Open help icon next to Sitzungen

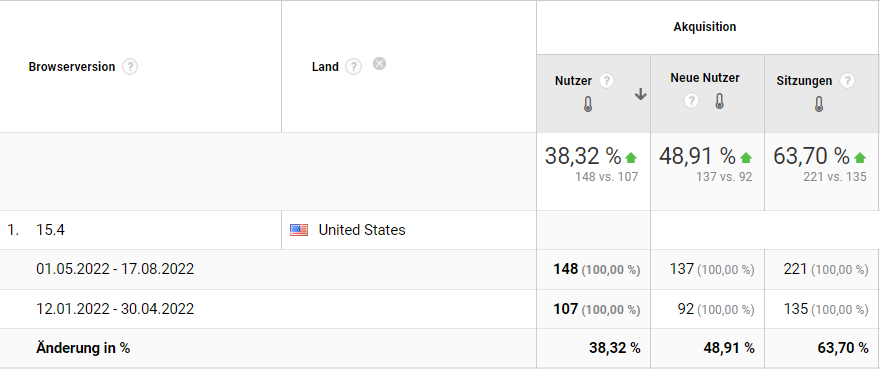coord(847,81)
